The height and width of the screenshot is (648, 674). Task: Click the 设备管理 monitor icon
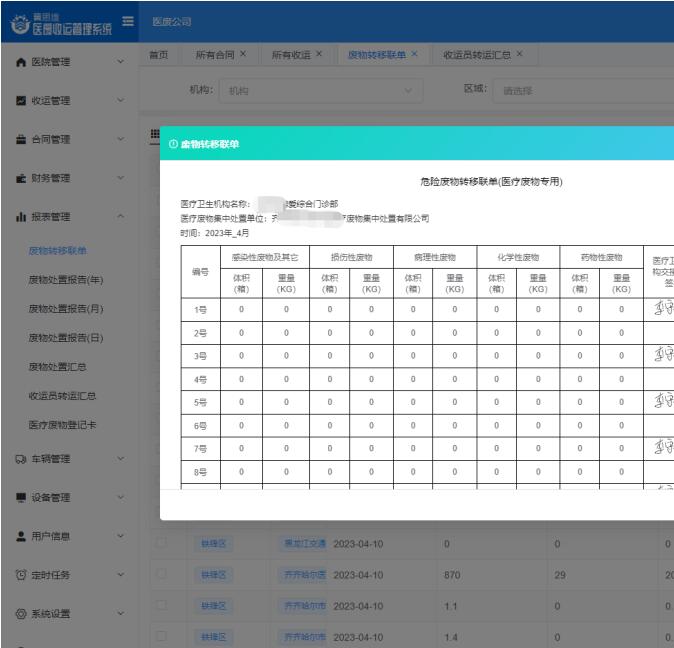point(21,498)
